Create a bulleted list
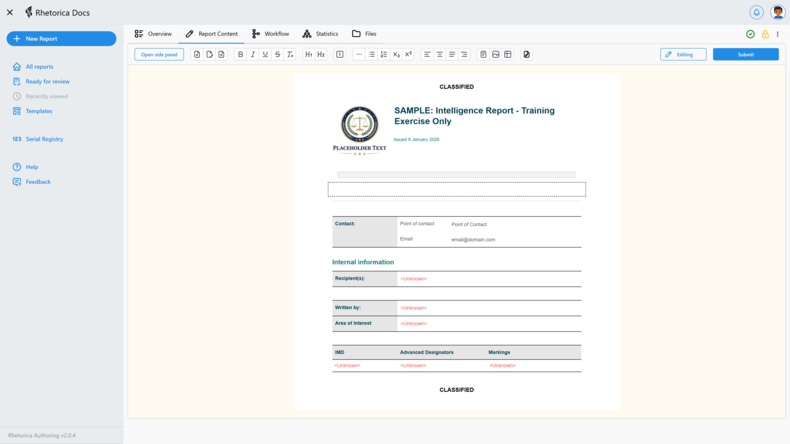The image size is (790, 444). pyautogui.click(x=371, y=54)
